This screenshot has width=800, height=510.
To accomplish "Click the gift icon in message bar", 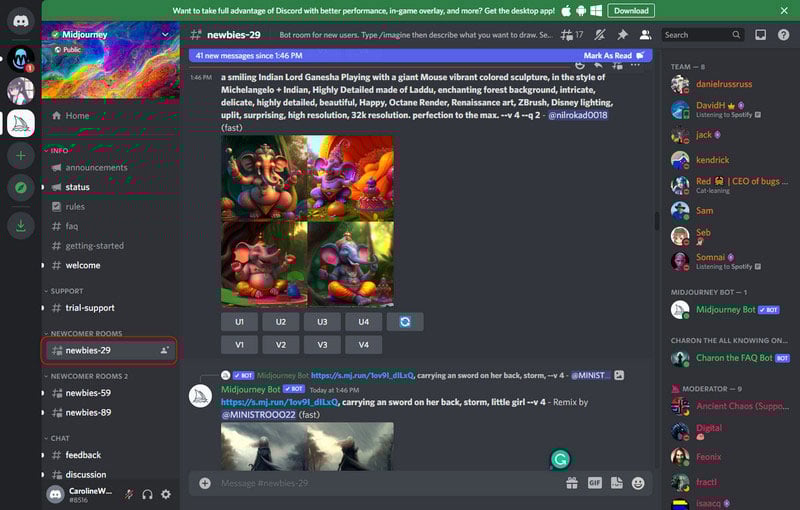I will coord(572,483).
